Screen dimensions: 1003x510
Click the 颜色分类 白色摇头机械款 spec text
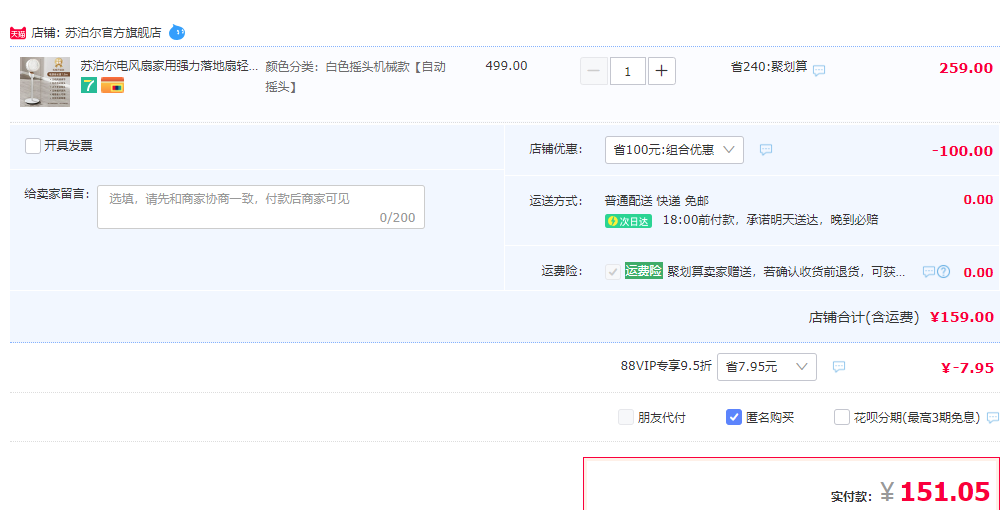tap(356, 76)
